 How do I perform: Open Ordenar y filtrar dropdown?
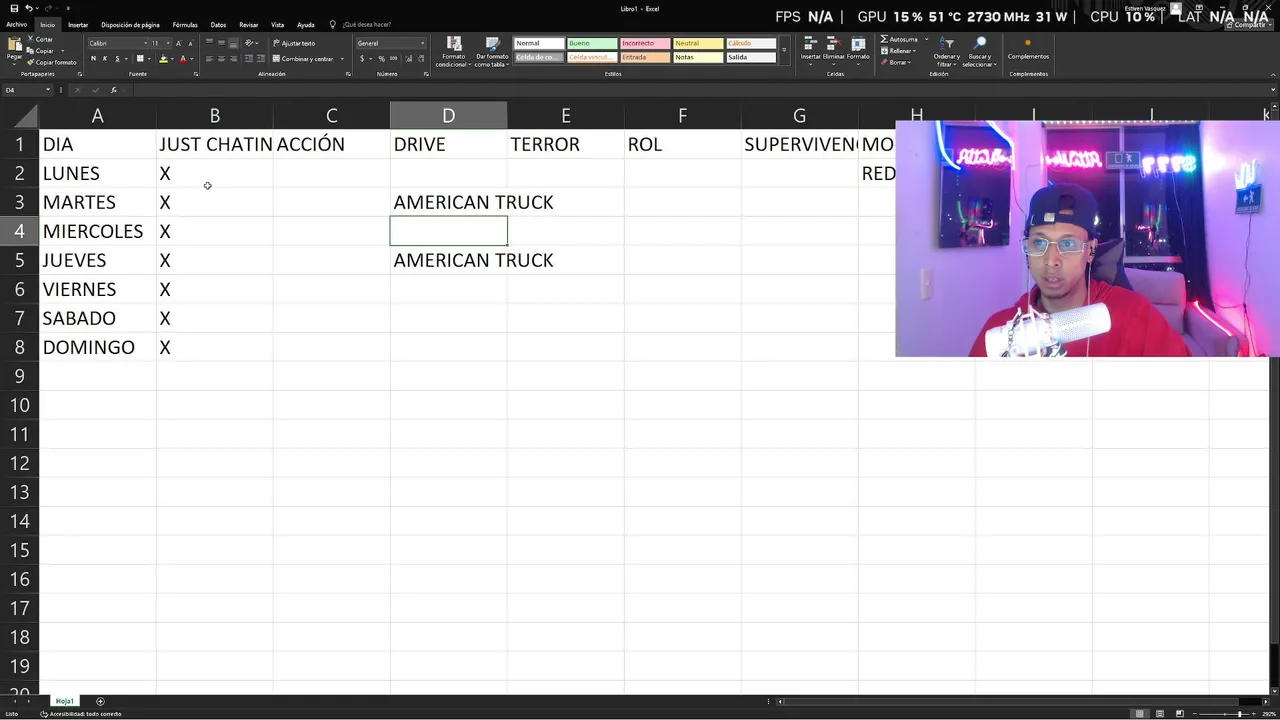(x=946, y=52)
